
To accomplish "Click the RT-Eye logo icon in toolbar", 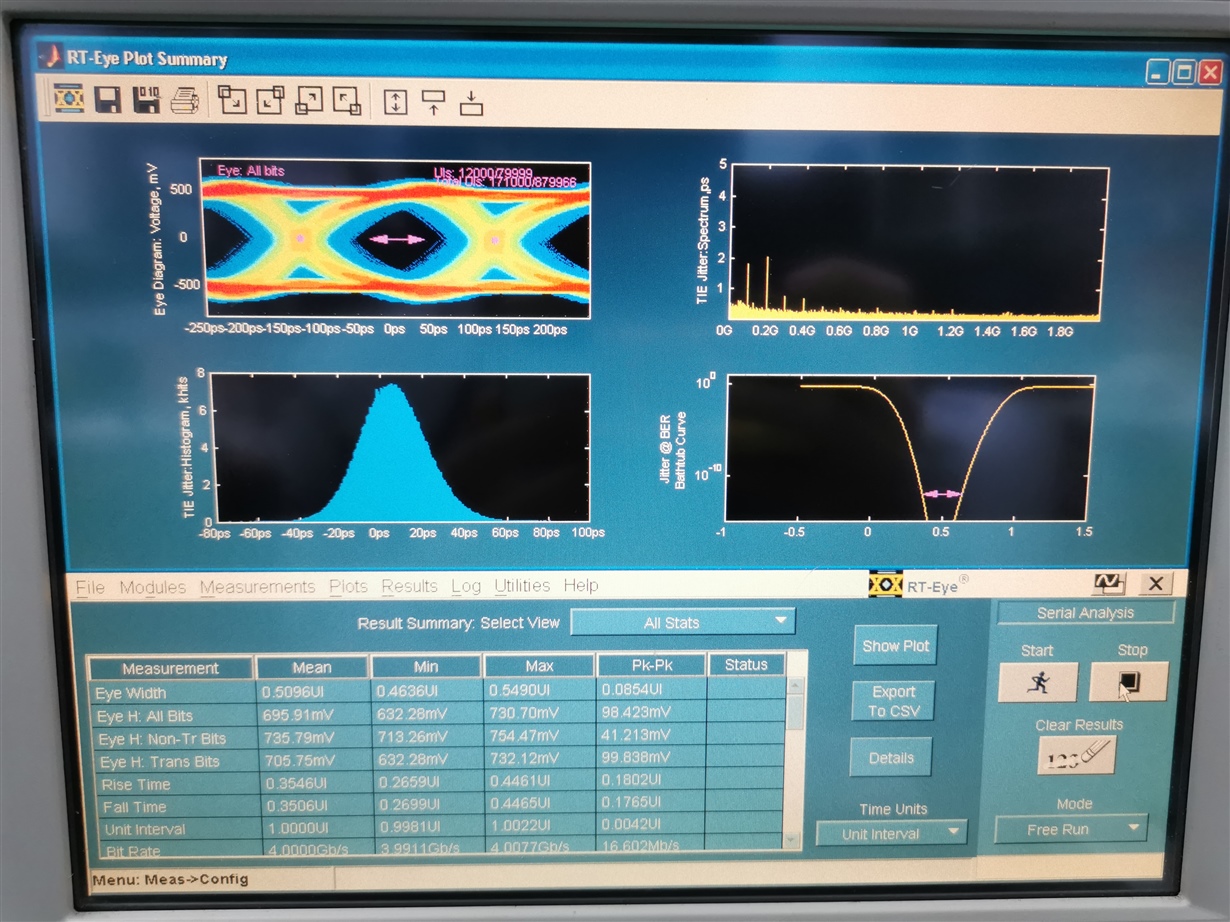I will click(69, 99).
